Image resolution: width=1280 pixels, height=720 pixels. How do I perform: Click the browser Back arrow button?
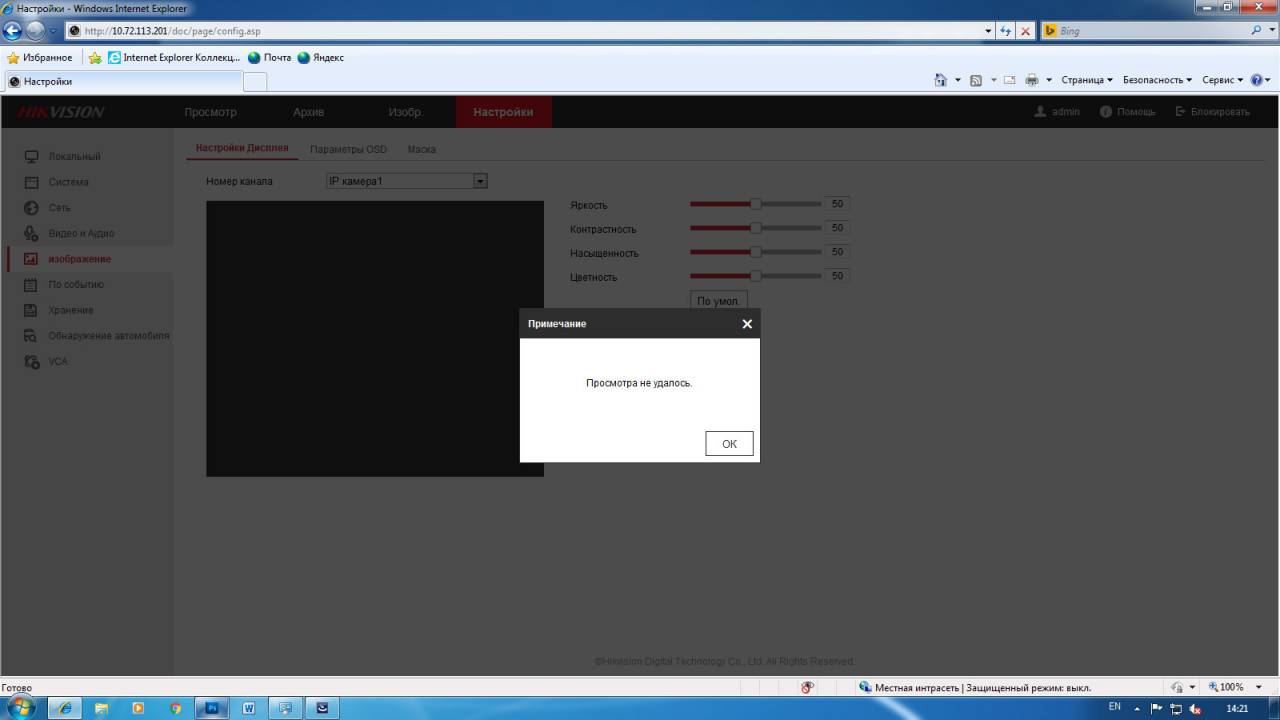13,31
